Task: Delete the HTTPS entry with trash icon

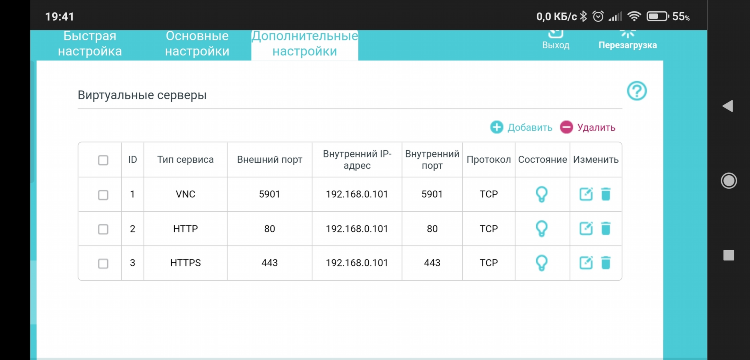Action: pos(606,262)
